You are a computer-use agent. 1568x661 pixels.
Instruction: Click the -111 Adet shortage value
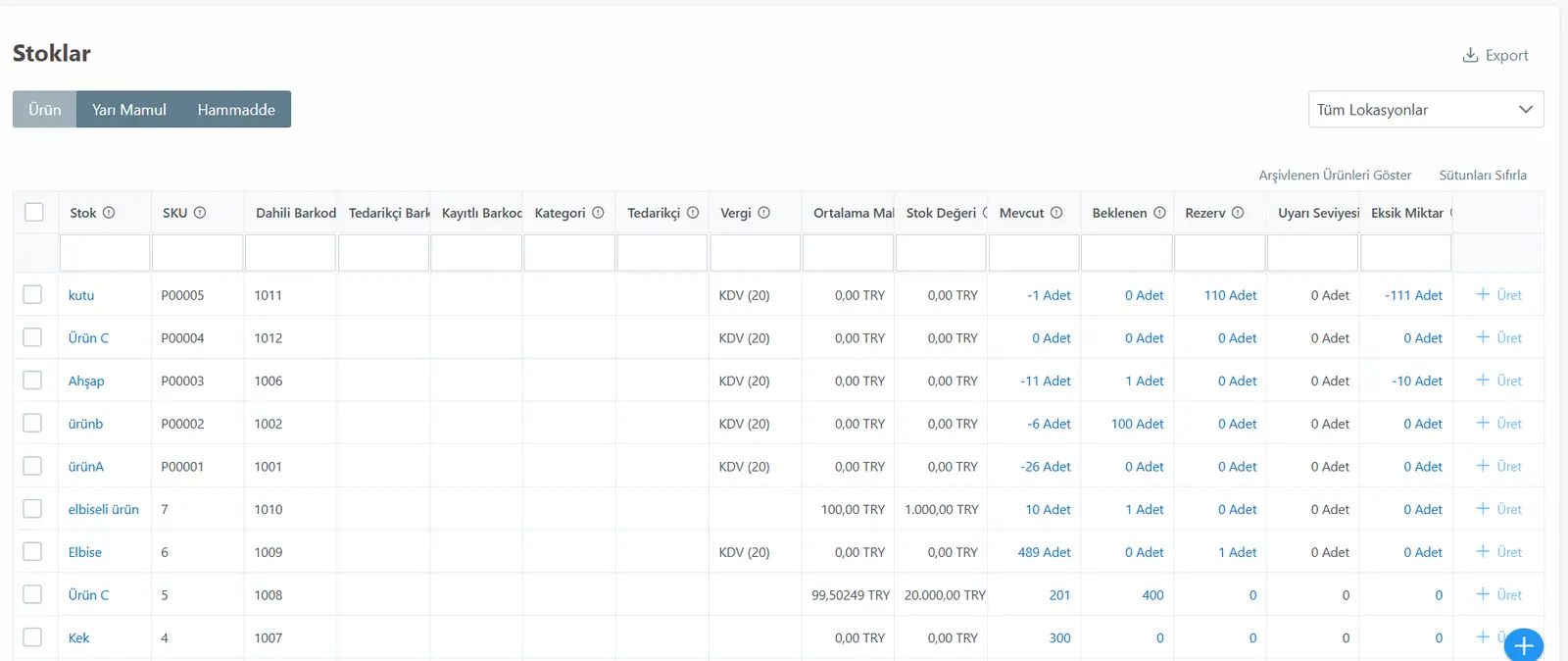point(1413,295)
